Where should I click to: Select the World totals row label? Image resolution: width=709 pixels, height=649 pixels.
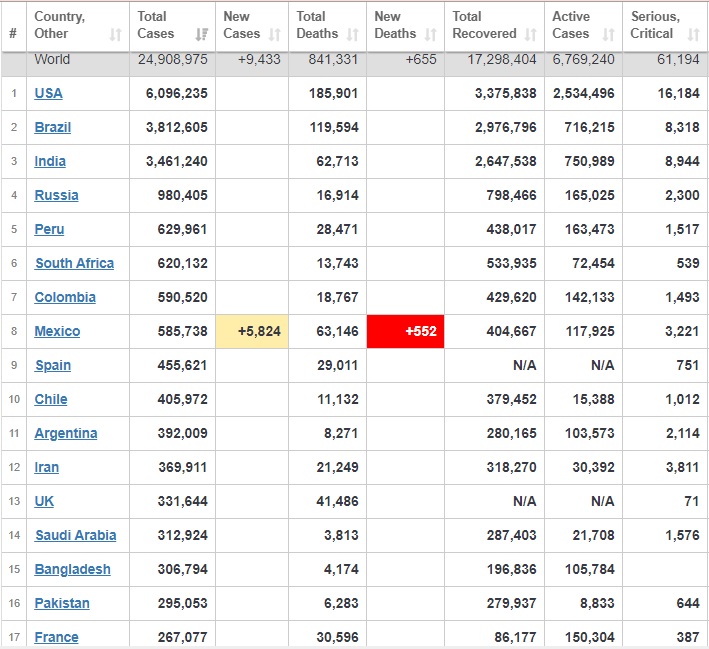52,59
